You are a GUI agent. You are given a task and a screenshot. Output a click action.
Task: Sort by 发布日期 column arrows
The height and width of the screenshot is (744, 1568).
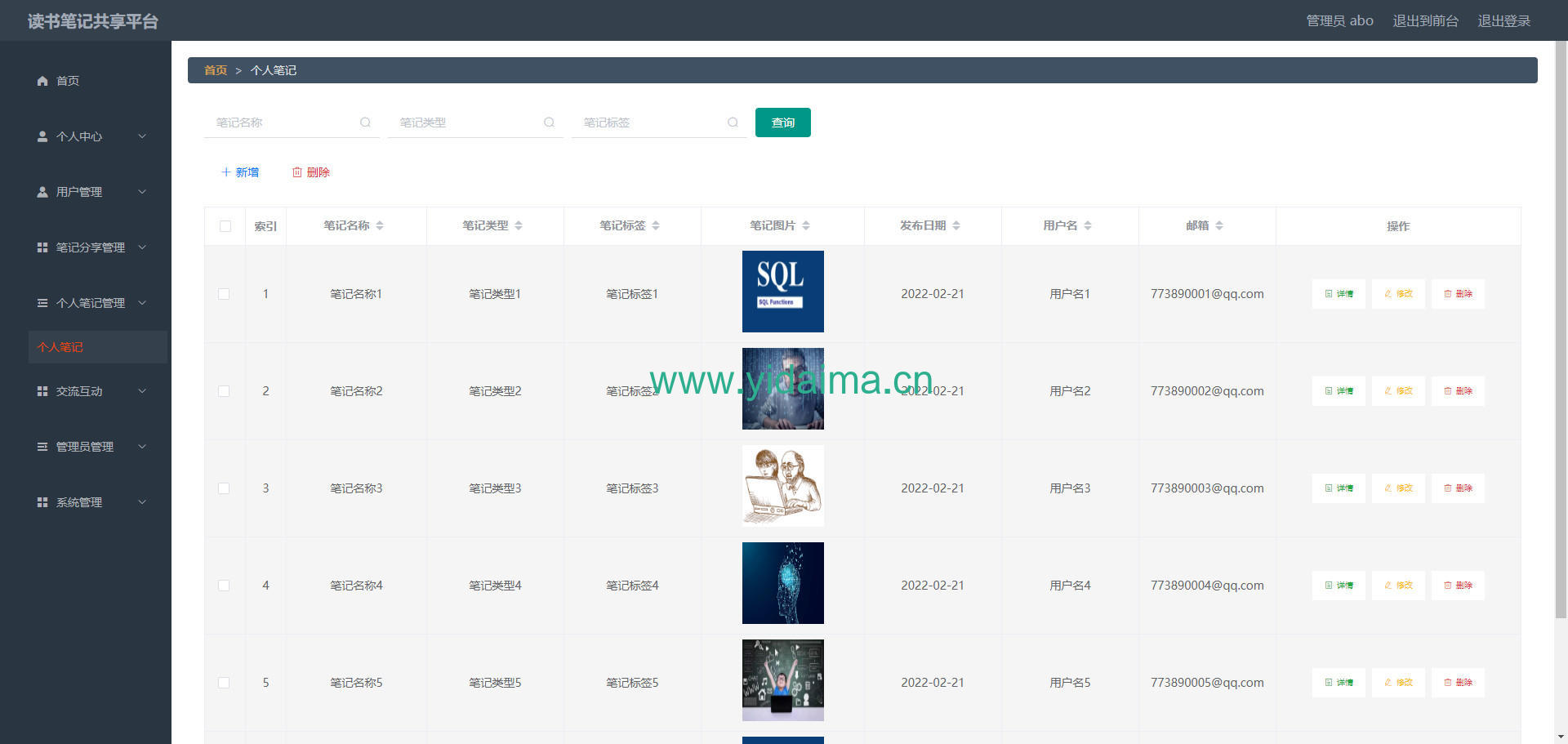click(956, 225)
